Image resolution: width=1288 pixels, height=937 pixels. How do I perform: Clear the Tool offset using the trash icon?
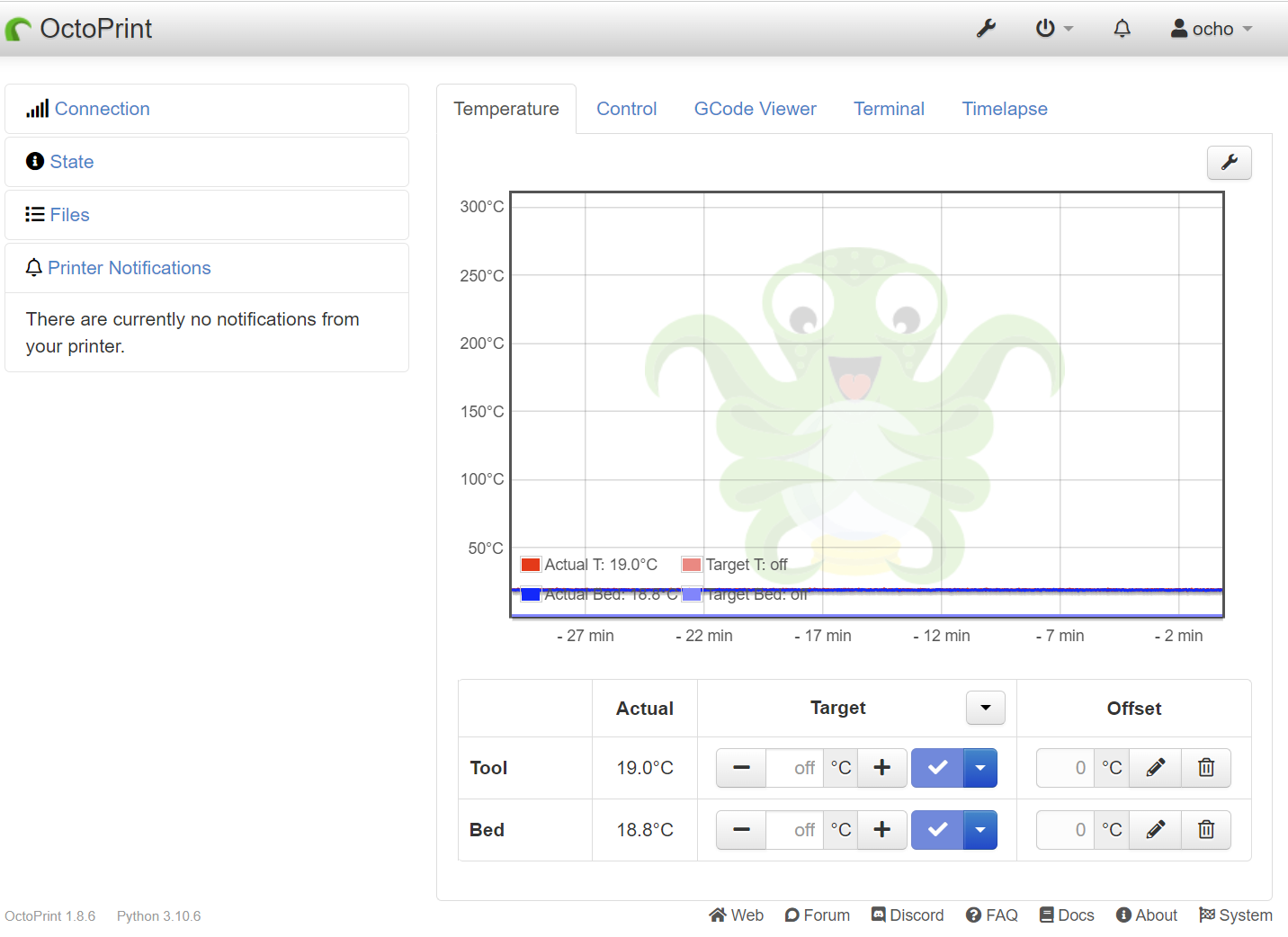tap(1206, 767)
